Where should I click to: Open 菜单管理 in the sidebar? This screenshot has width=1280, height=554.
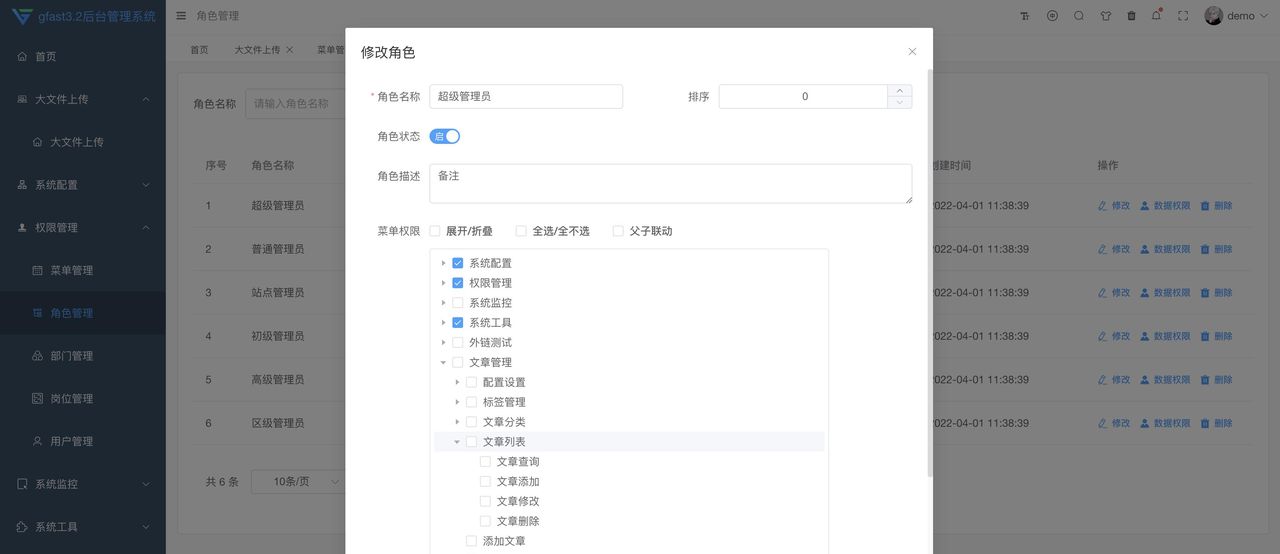[83, 270]
